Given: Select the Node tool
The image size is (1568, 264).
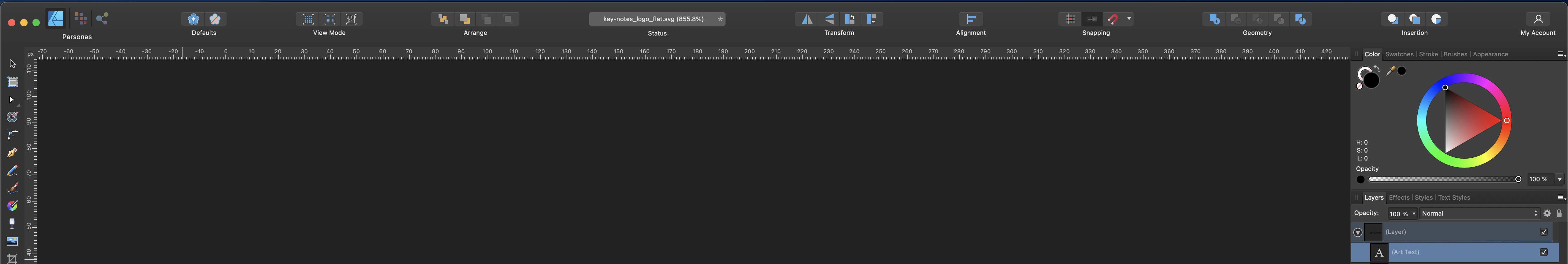Looking at the screenshot, I should [x=12, y=99].
